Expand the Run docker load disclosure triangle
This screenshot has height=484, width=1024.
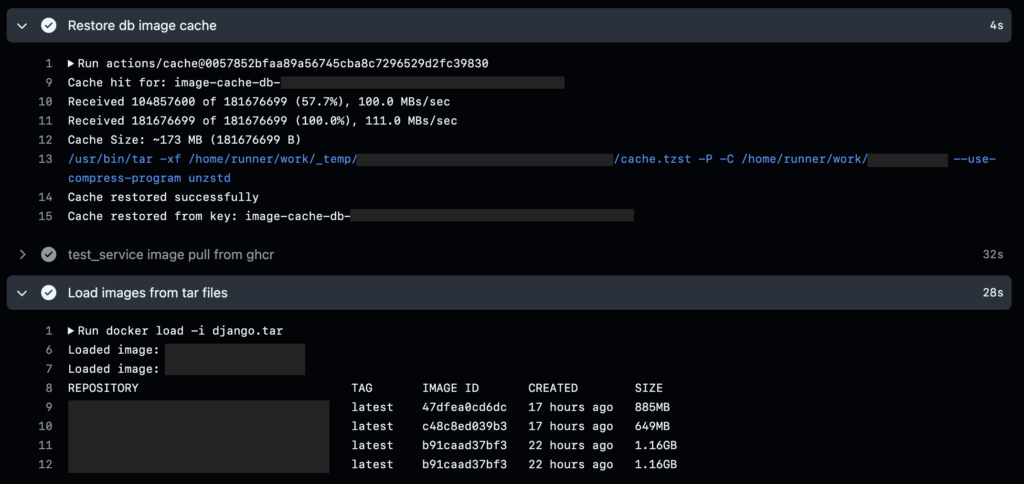[x=71, y=331]
